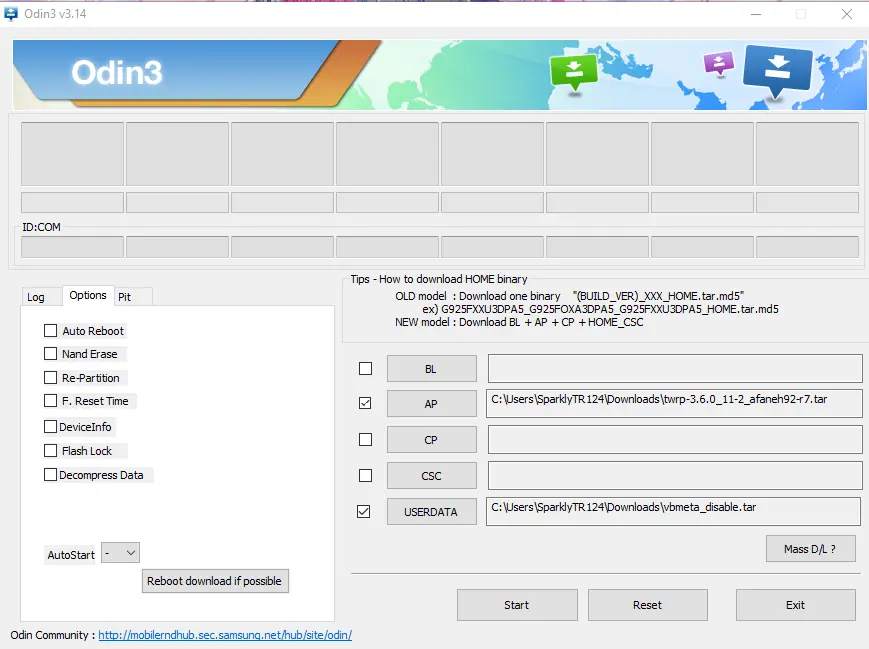Click the Mass D/L ? button
The image size is (869, 649).
[x=810, y=549]
